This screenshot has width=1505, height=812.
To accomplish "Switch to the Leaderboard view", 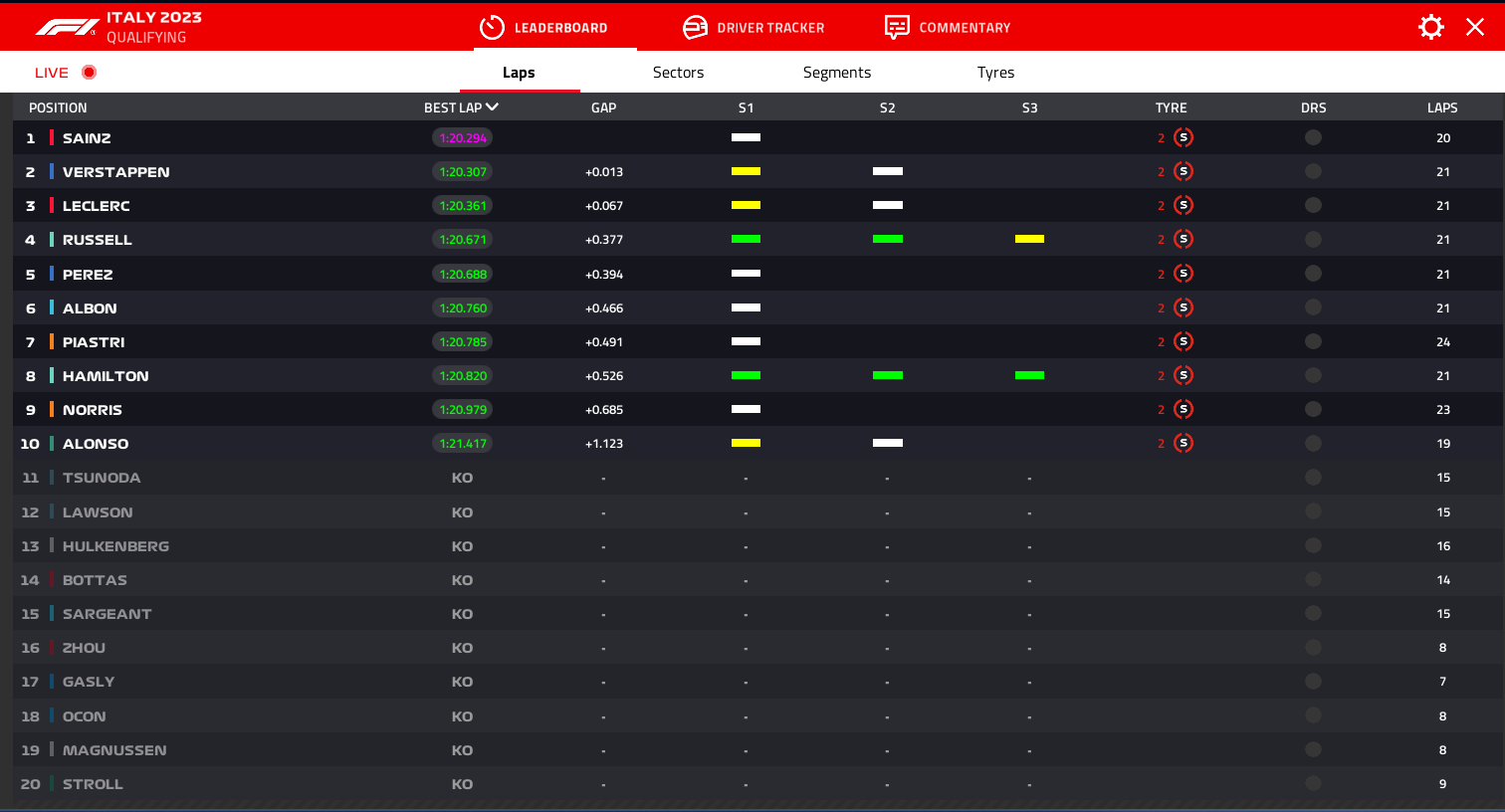I will click(x=543, y=28).
